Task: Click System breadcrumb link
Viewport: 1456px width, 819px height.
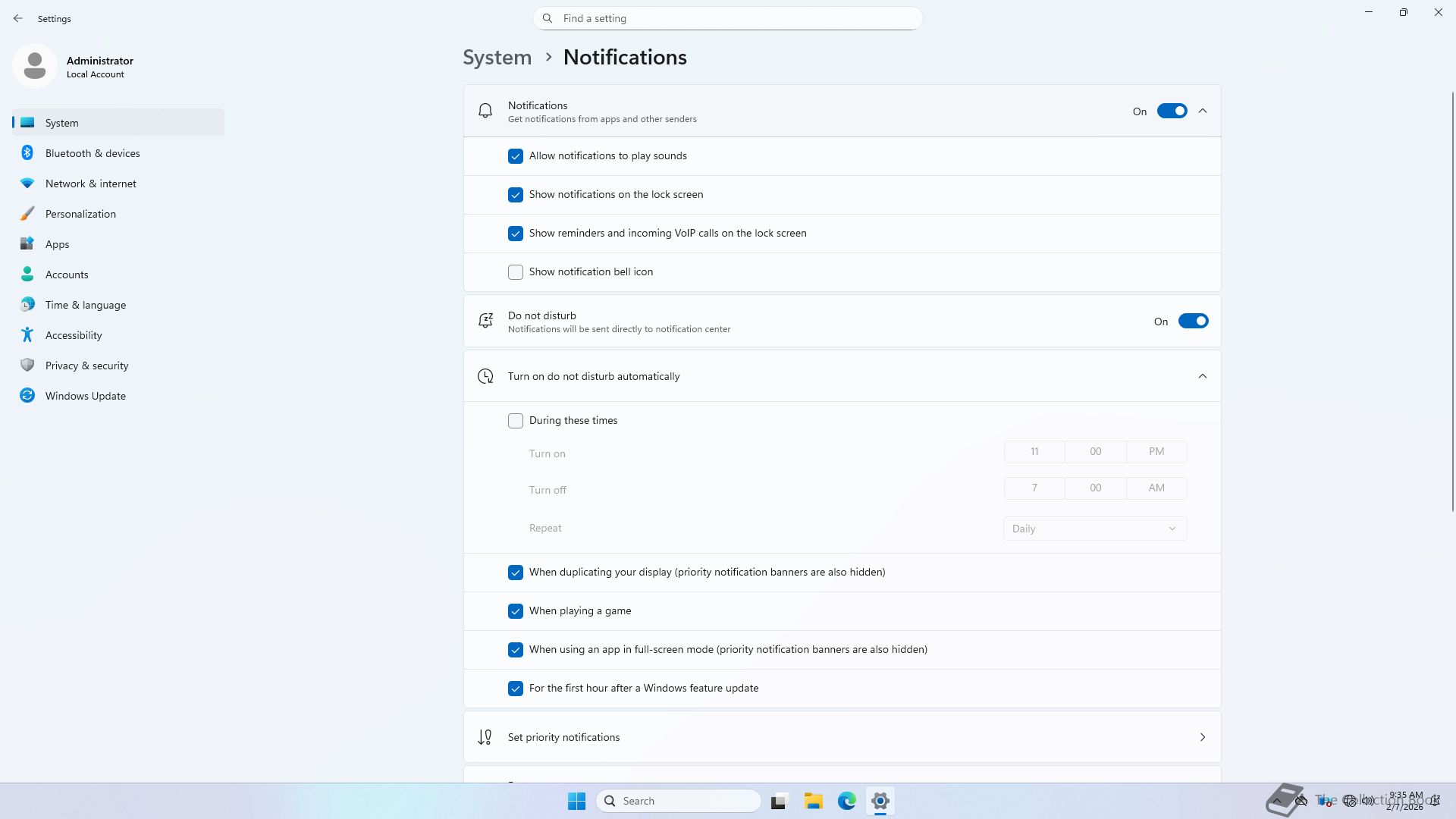Action: [497, 58]
